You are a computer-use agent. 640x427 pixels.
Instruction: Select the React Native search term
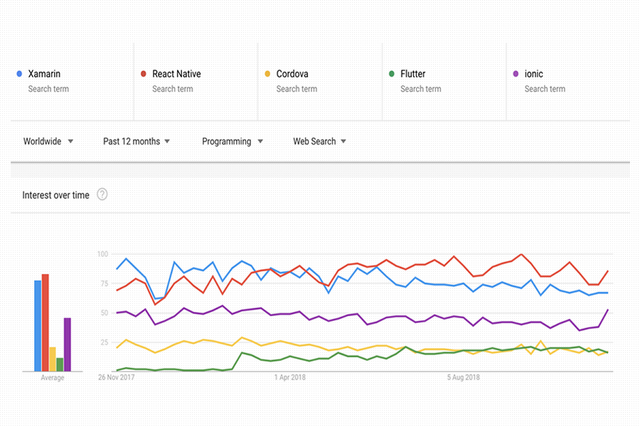[177, 74]
